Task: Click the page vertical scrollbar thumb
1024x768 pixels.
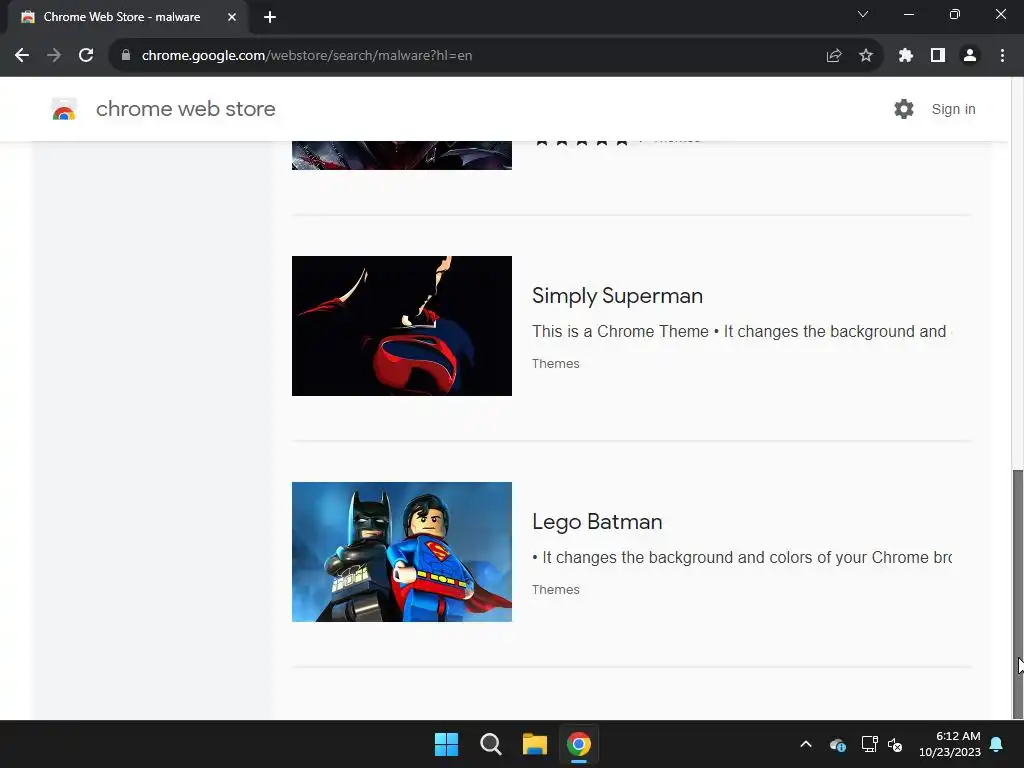Action: coord(1017,594)
